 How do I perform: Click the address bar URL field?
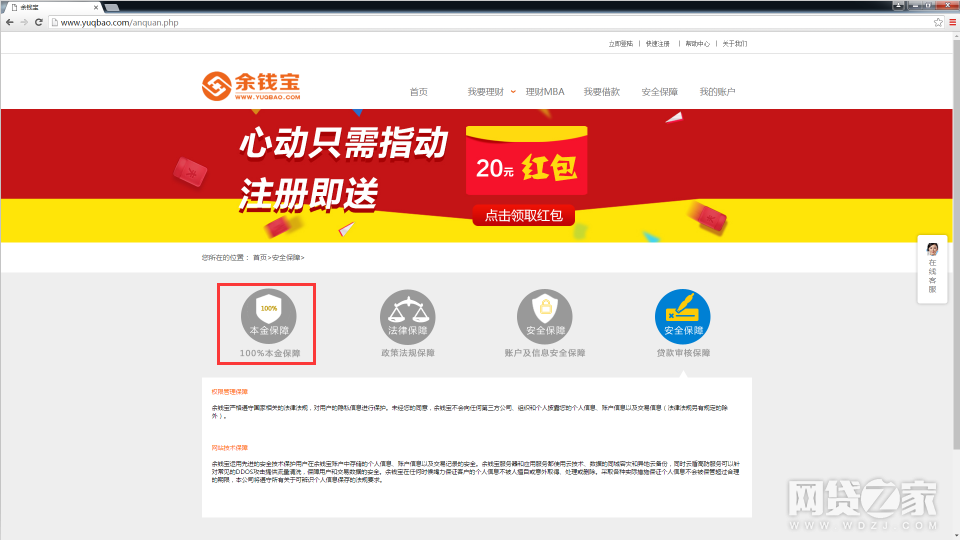(x=490, y=22)
